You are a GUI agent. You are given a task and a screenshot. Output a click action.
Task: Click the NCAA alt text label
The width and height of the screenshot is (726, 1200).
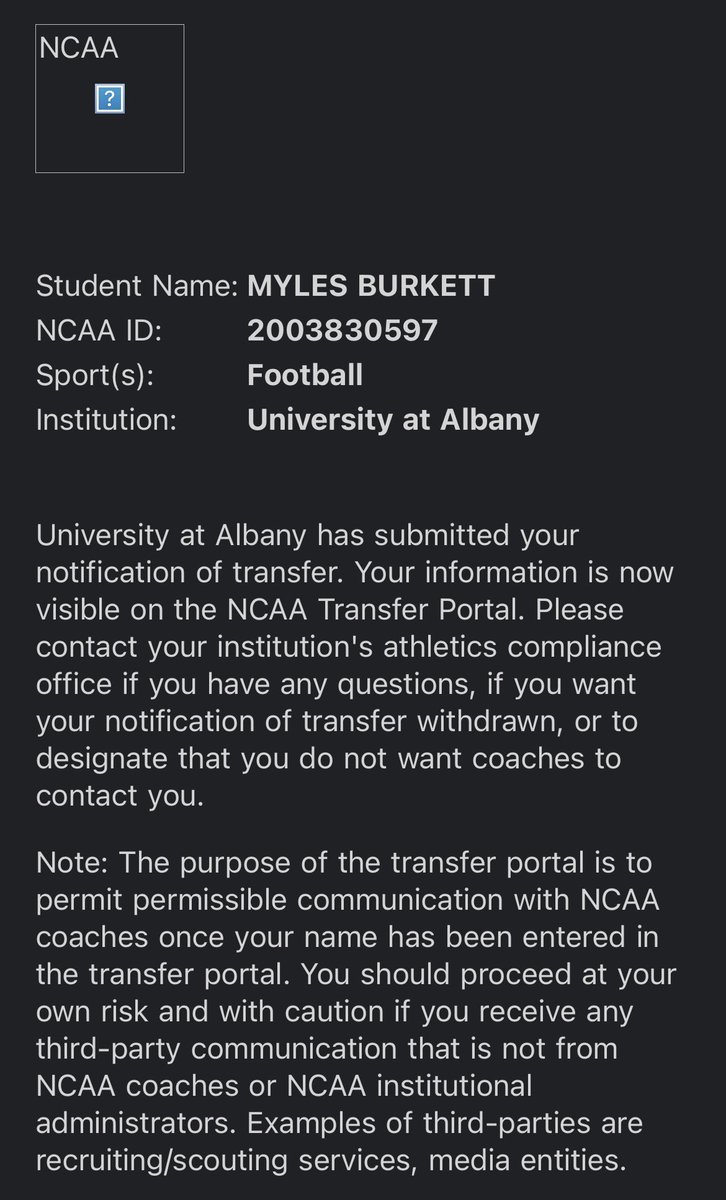(79, 47)
